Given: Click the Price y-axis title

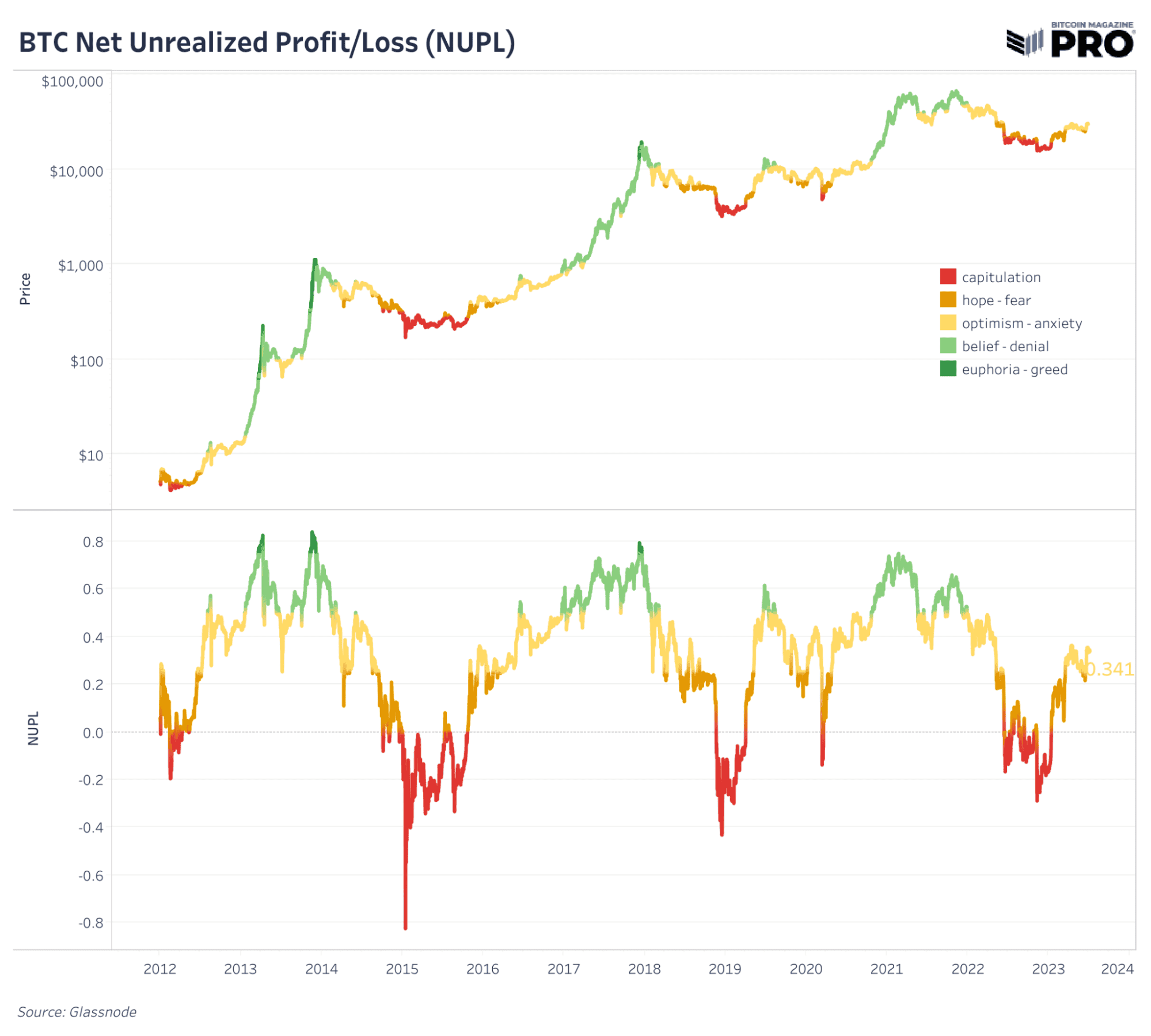Looking at the screenshot, I should 25,289.
